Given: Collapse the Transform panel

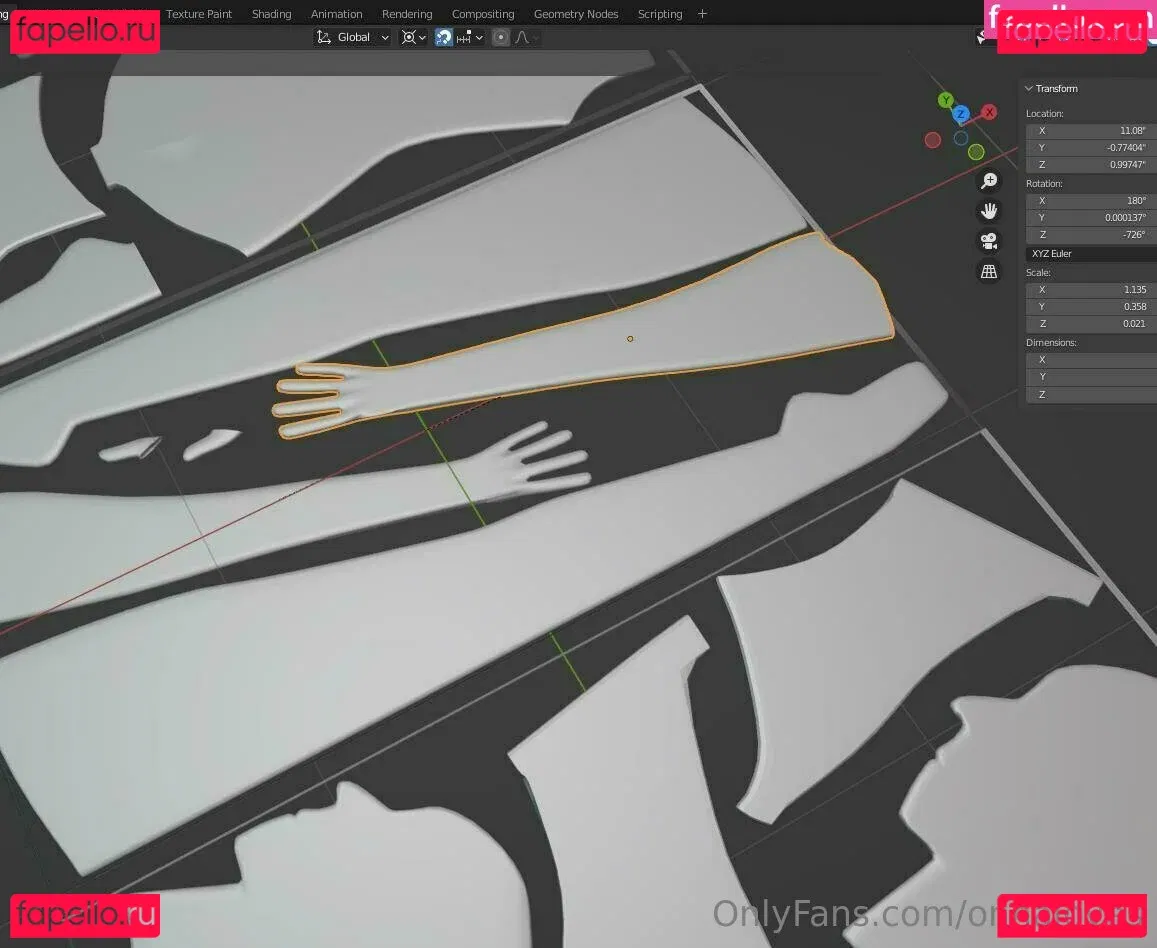Looking at the screenshot, I should click(1029, 88).
